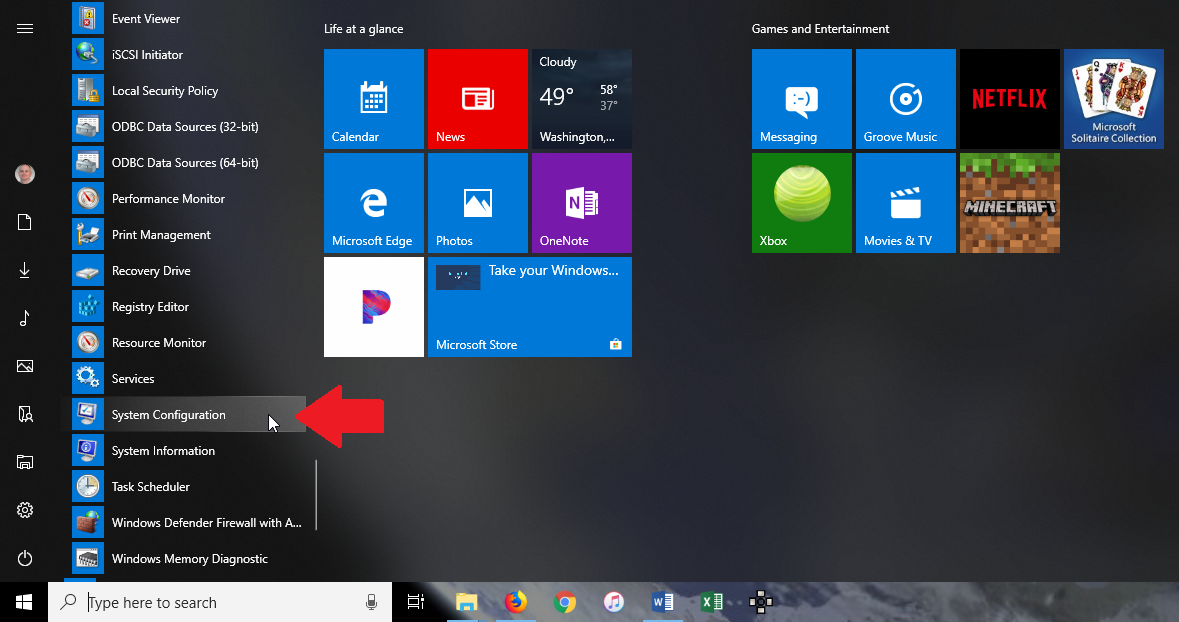This screenshot has height=622, width=1179.
Task: Open the Event Viewer icon in app list
Action: (x=88, y=19)
